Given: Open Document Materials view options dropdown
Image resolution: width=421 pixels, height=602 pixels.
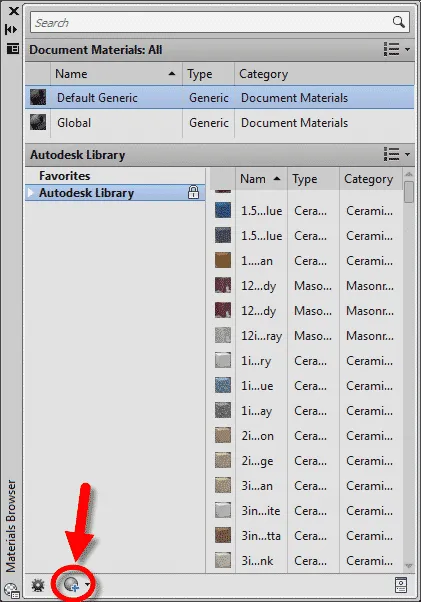Looking at the screenshot, I should [397, 49].
